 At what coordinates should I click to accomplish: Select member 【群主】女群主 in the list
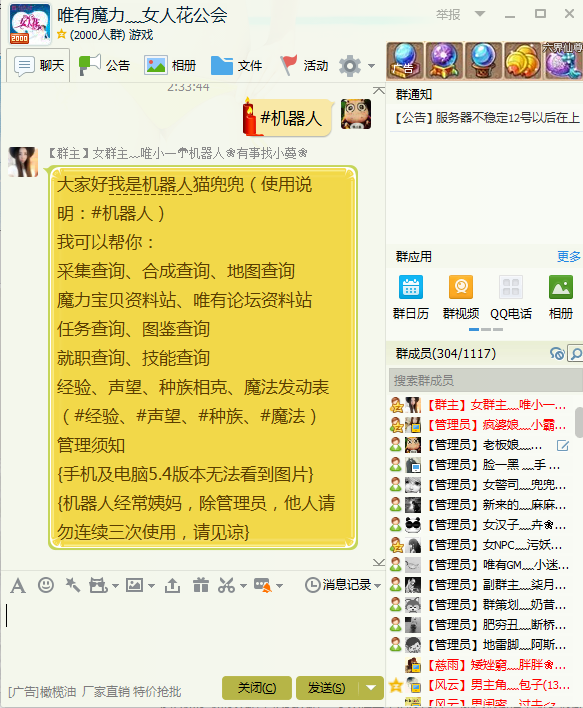479,405
